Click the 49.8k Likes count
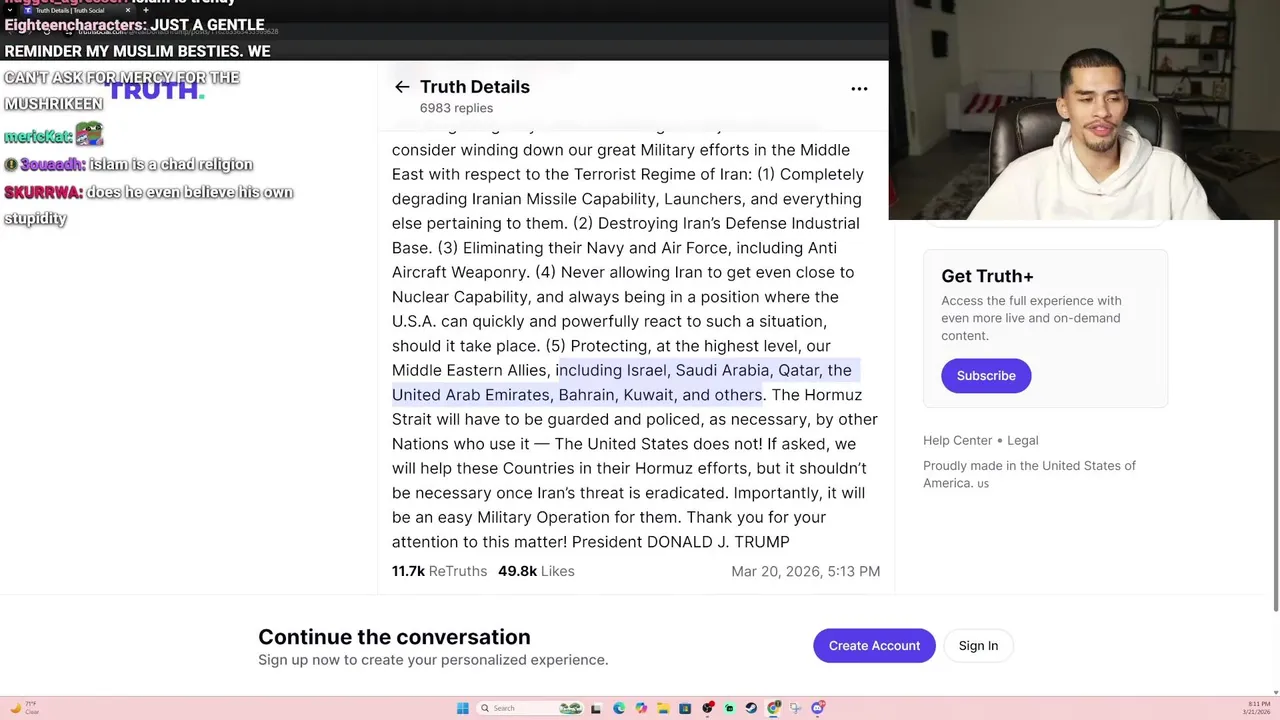The height and width of the screenshot is (720, 1280). coord(536,571)
